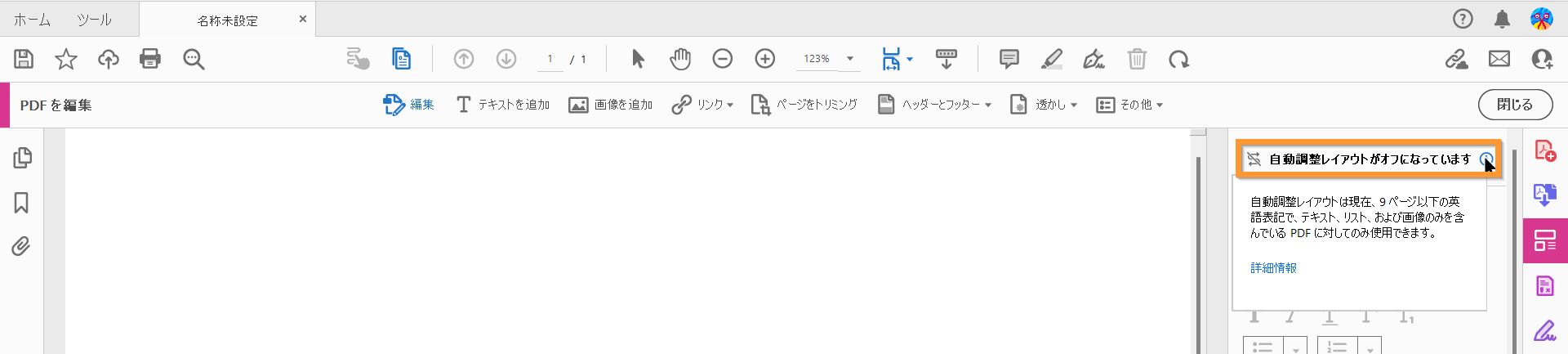
Task: Activate the hand pan tool
Action: 680,59
